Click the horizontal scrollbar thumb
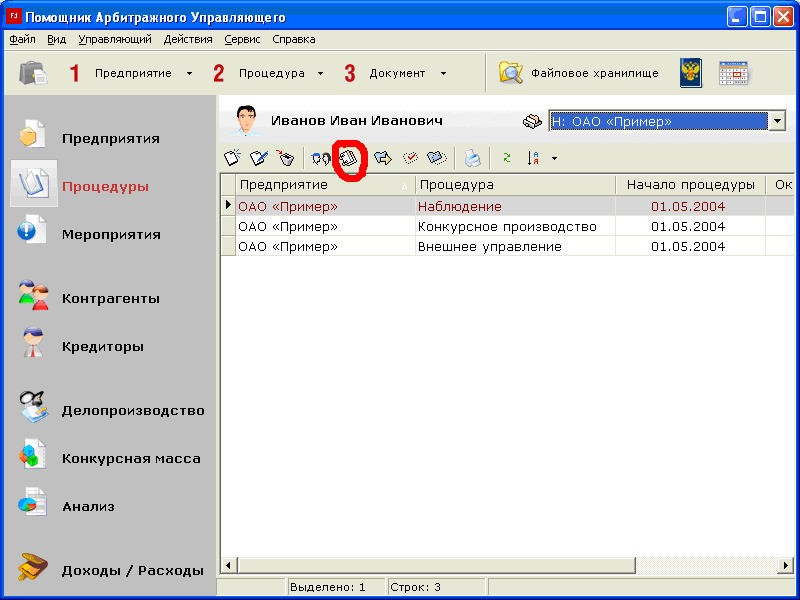The image size is (800, 600). coord(436,565)
